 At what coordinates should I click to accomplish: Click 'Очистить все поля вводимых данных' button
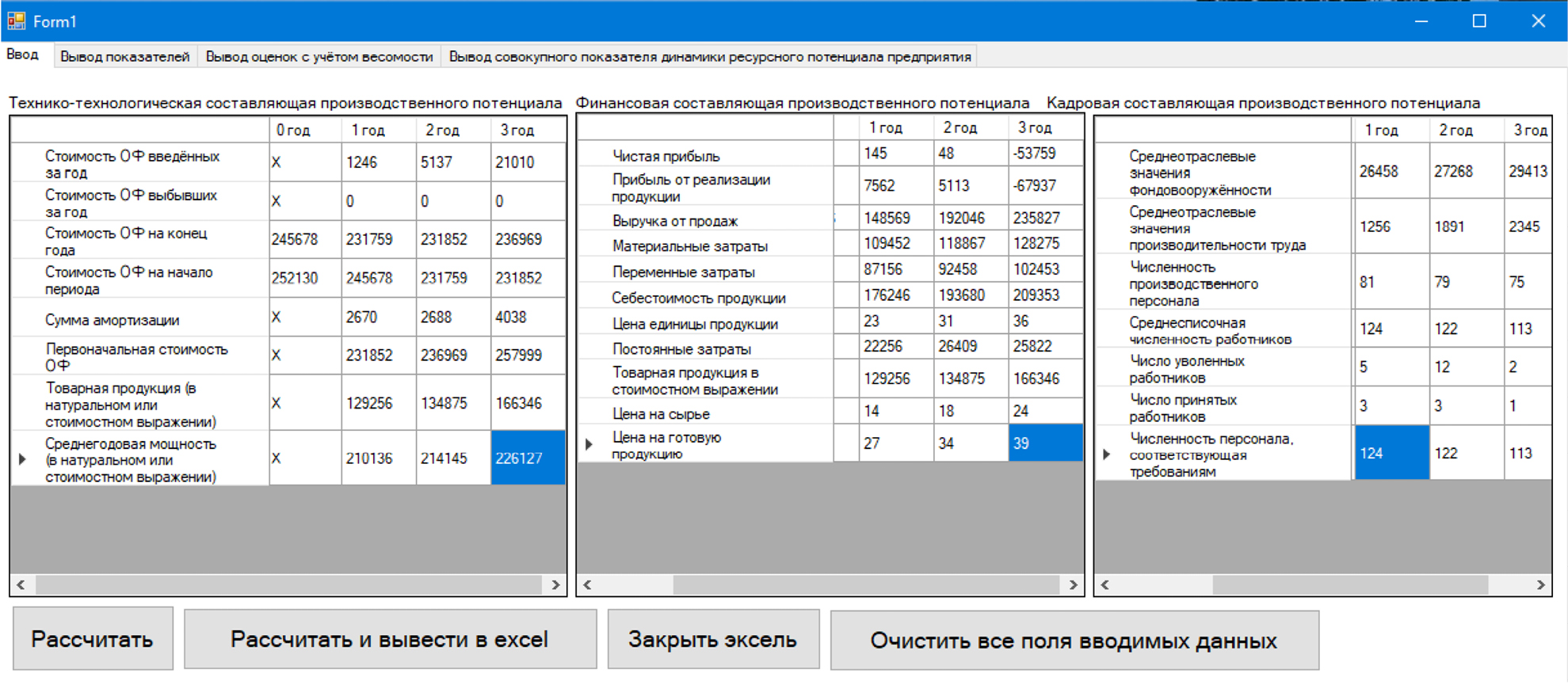tap(1074, 641)
